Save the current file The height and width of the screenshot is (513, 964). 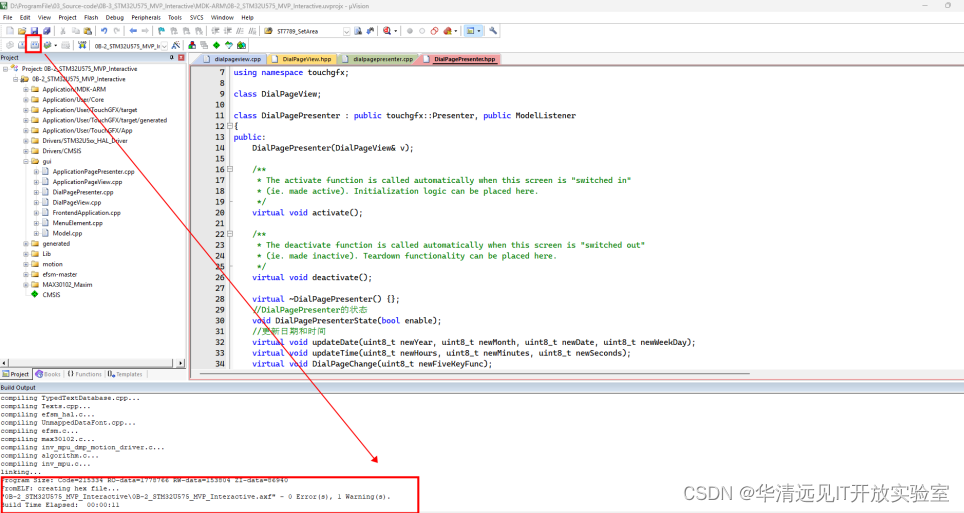[34, 31]
